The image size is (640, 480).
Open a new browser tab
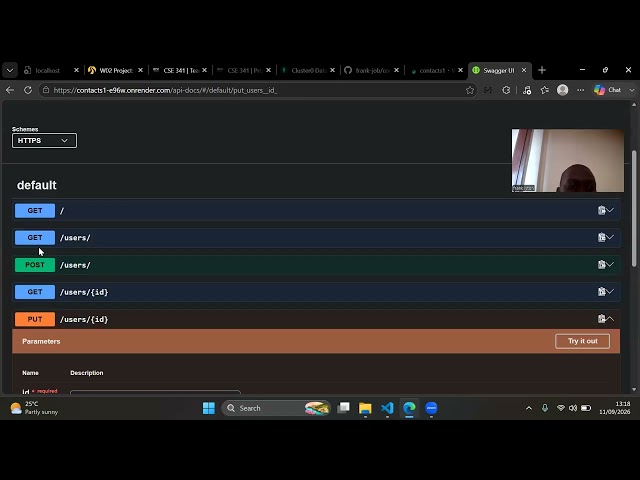click(x=542, y=70)
